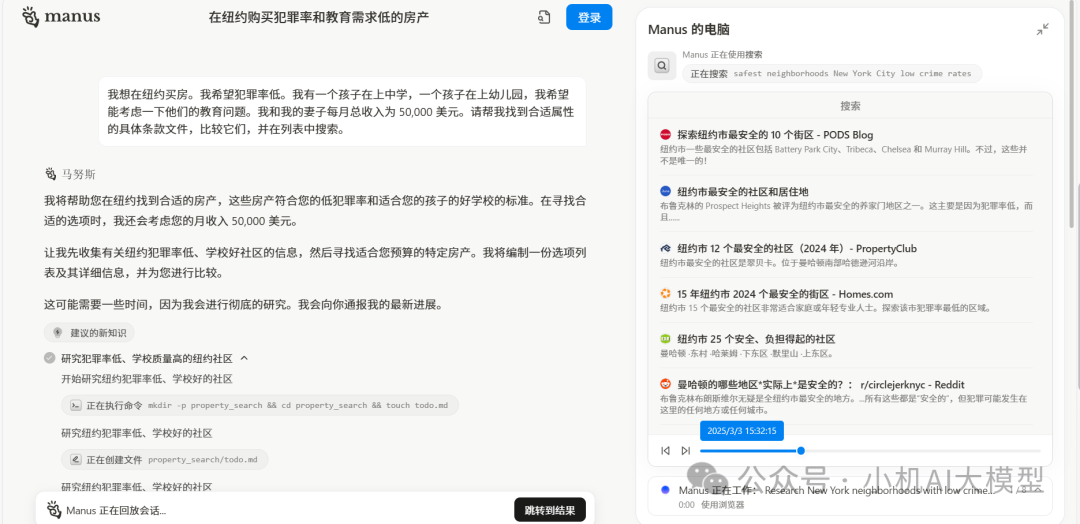Click the replay progress slider handle
The width and height of the screenshot is (1080, 524).
point(800,450)
